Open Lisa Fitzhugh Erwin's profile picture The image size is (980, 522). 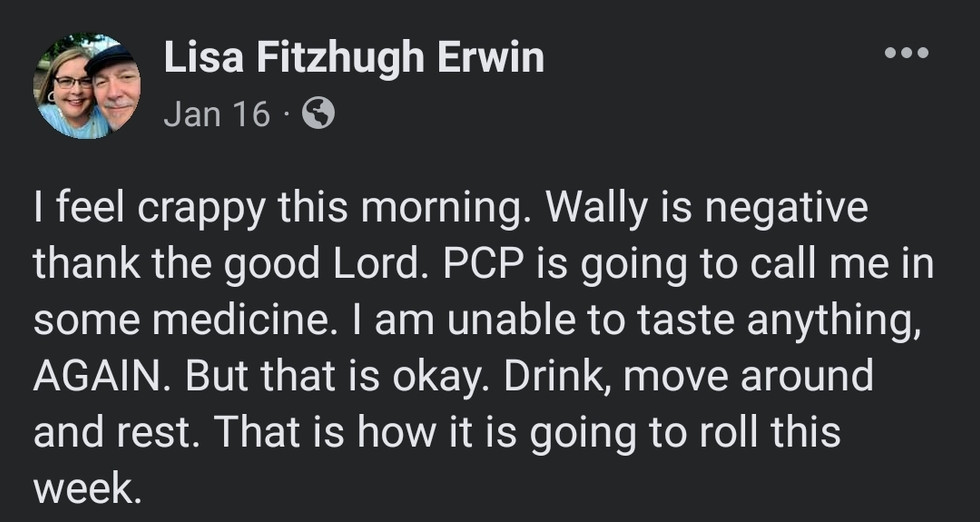click(87, 86)
